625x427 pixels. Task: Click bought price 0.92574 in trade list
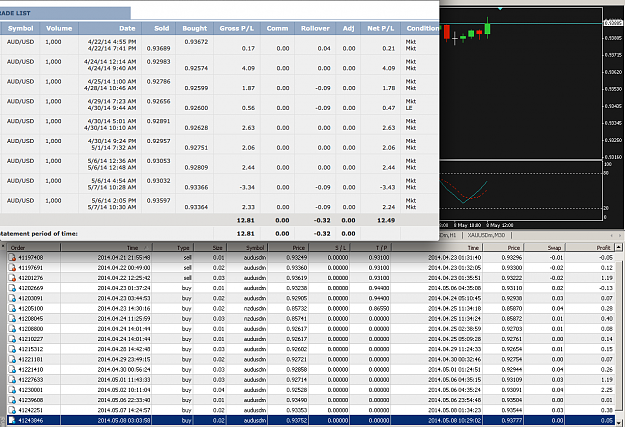tap(196, 68)
